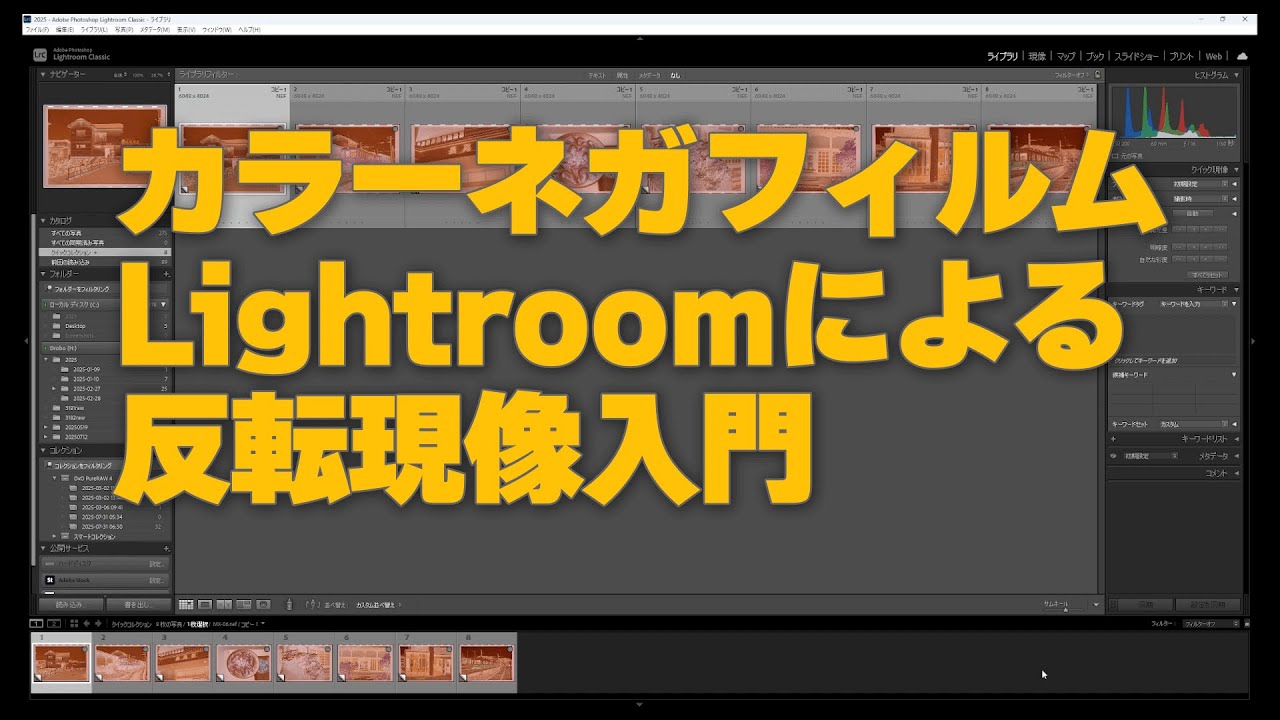Viewport: 1280px width, 720px height.
Task: Open second window display button 2
Action: point(53,623)
